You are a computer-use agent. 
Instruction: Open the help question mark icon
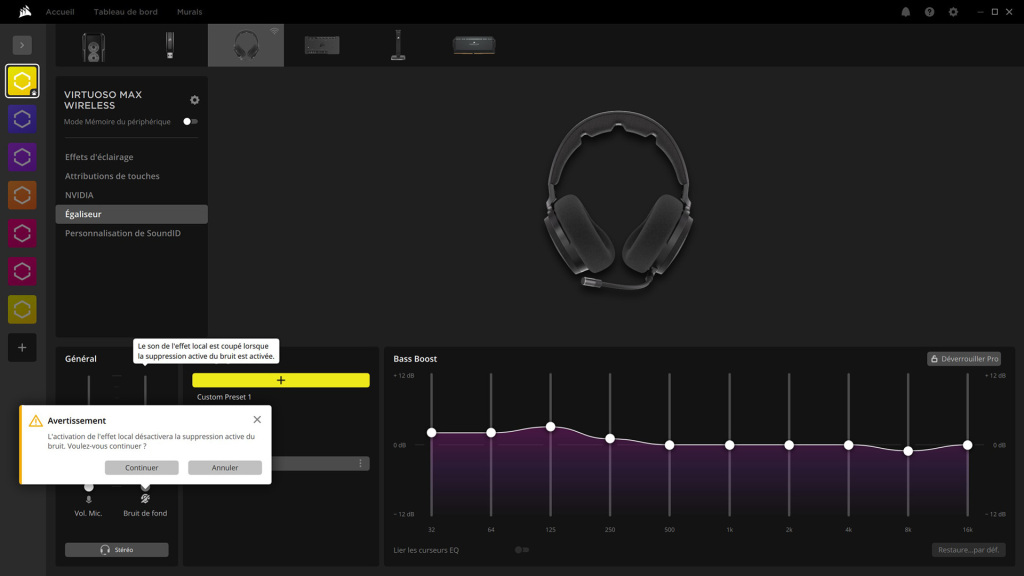pyautogui.click(x=929, y=12)
